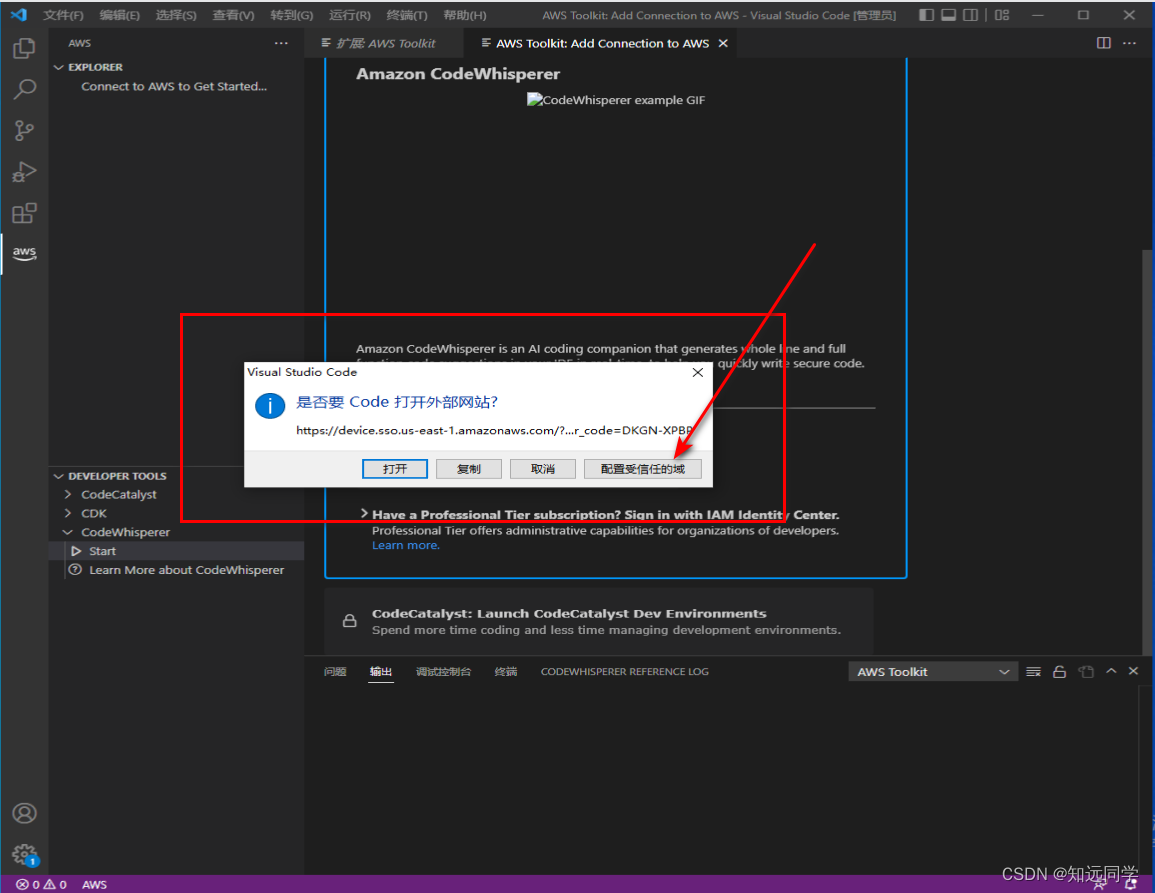Expand the Professional Tier subscription section

(x=364, y=514)
